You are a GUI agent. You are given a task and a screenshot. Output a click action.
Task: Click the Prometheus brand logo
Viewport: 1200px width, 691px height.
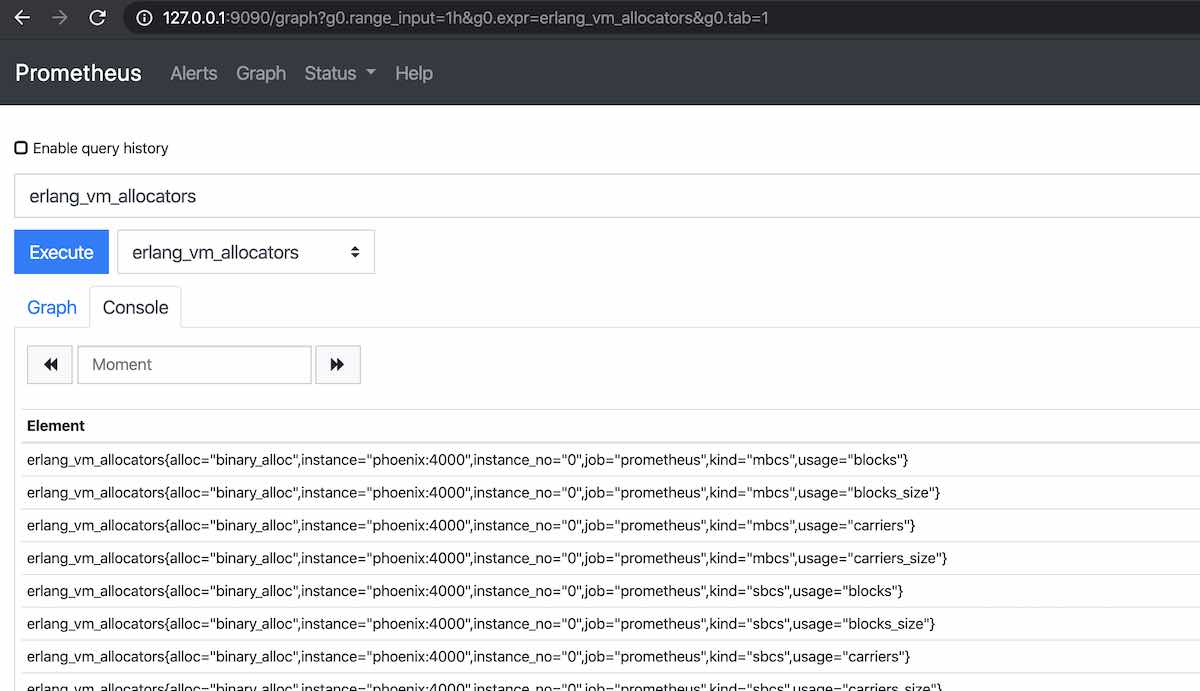pos(78,73)
